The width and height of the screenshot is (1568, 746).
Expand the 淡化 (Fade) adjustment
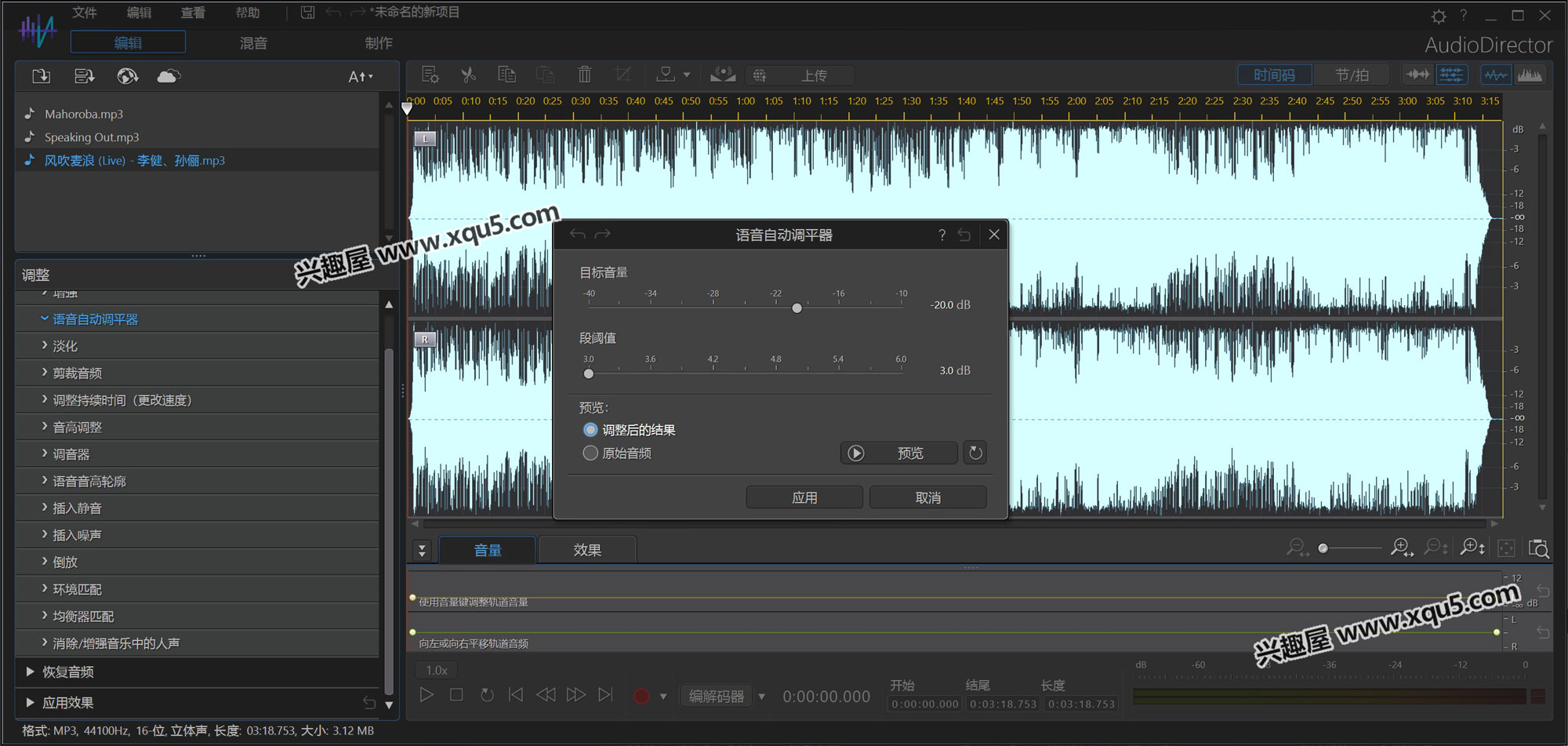coord(45,345)
